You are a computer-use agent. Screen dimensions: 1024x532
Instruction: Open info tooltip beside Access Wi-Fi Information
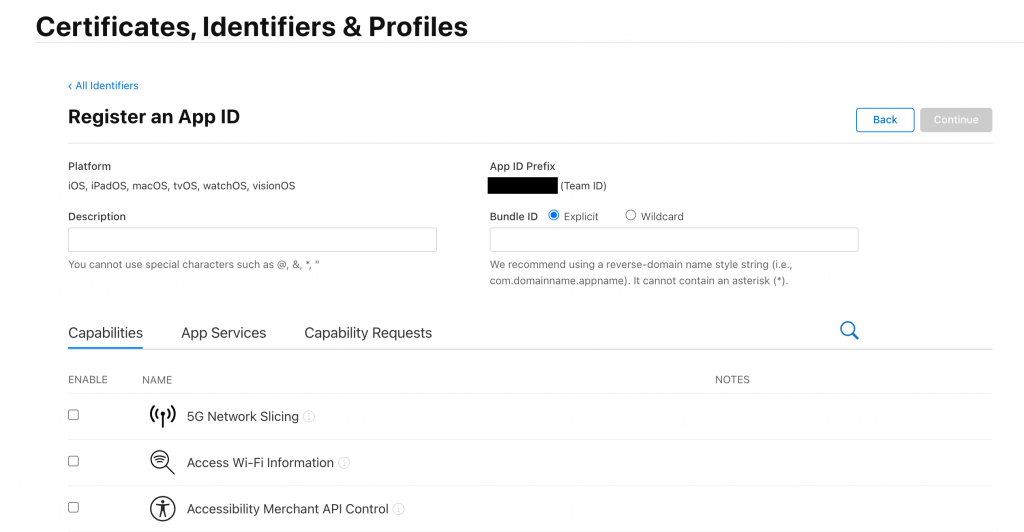(x=344, y=463)
